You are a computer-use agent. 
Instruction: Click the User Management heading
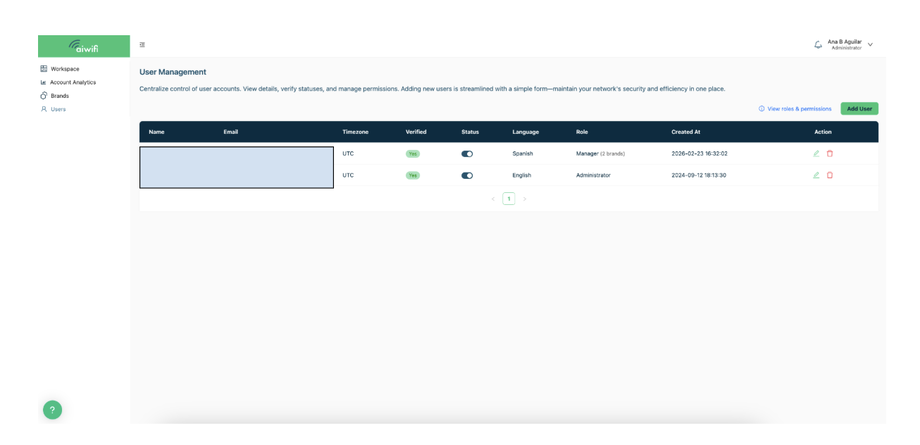pyautogui.click(x=172, y=72)
